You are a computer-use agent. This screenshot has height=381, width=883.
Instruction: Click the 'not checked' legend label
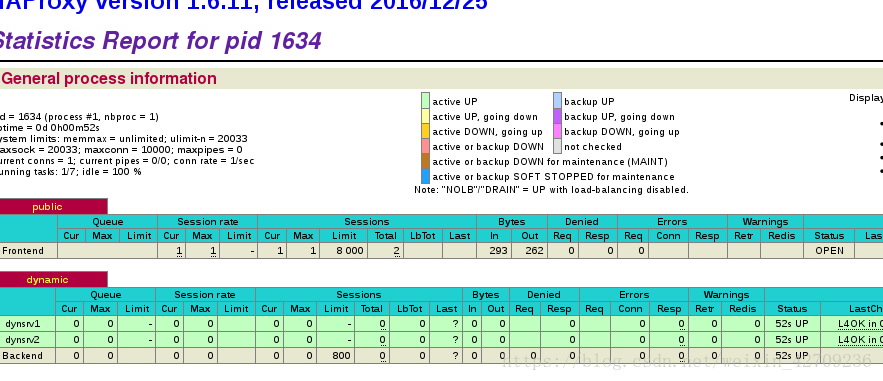pyautogui.click(x=593, y=147)
